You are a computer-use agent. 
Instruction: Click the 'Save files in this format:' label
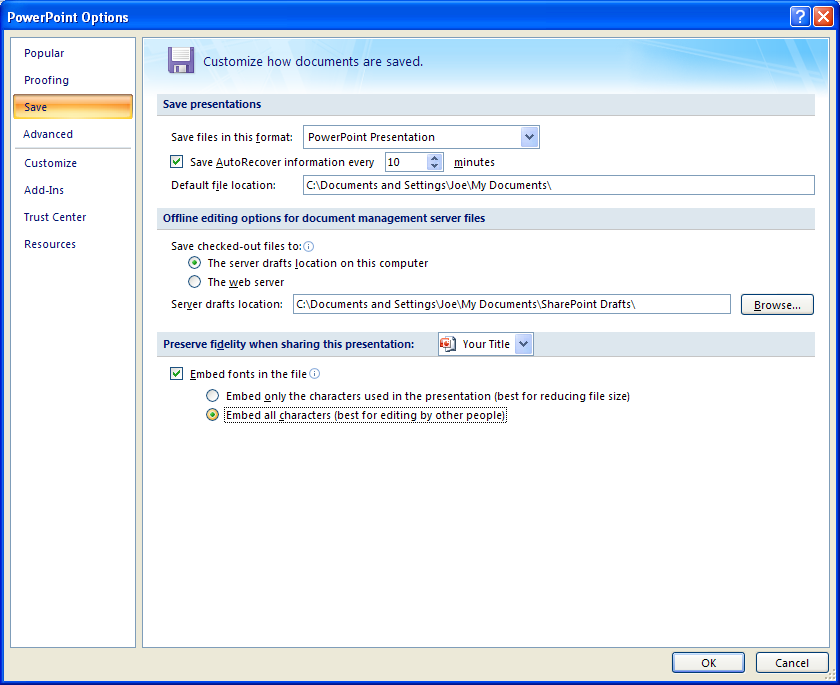(232, 137)
